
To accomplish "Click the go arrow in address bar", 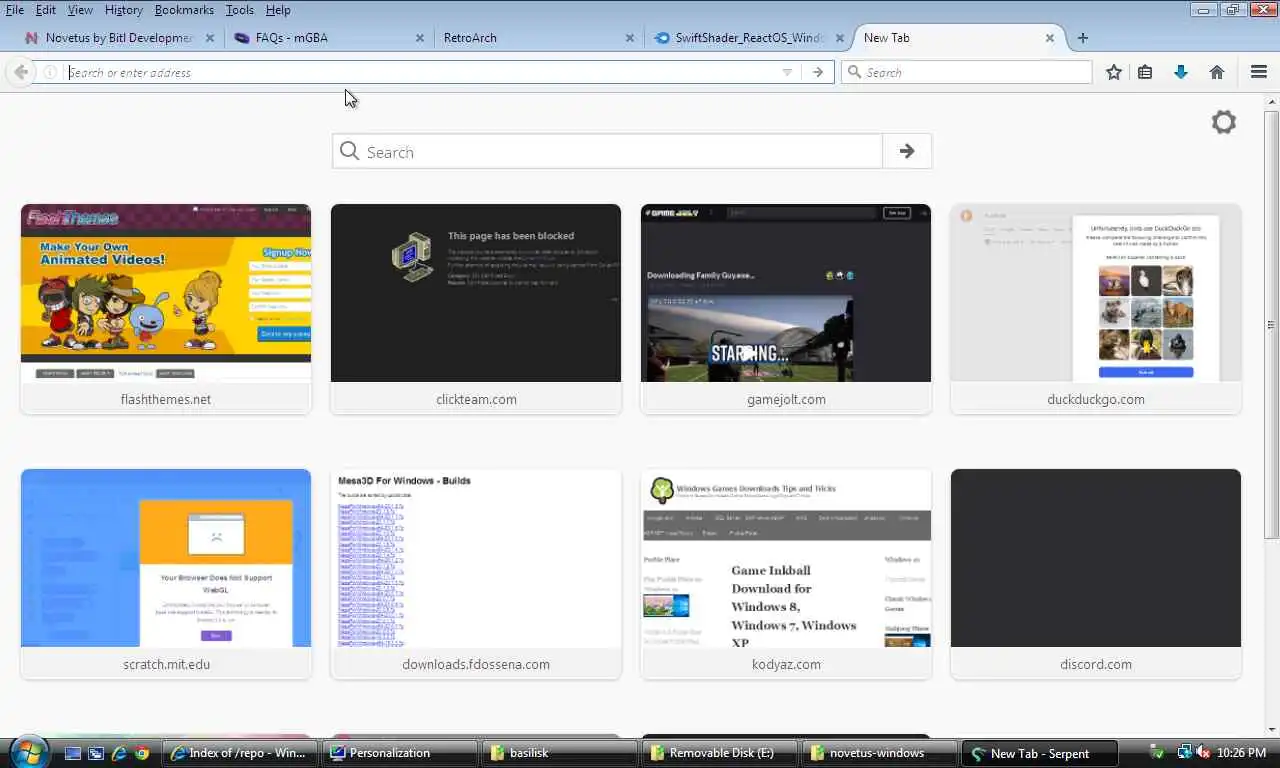I will click(x=818, y=72).
